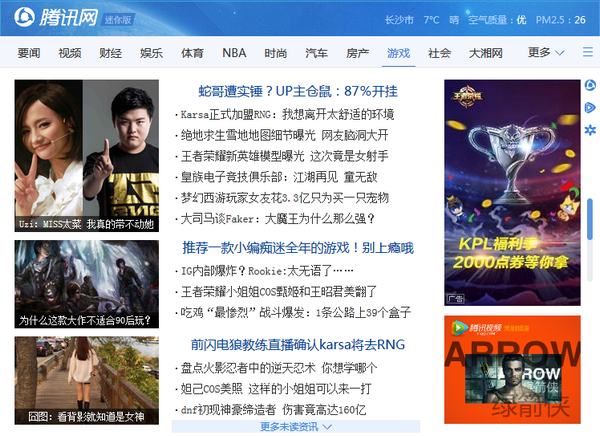Image resolution: width=600 pixels, height=436 pixels.
Task: Open article 王者荣耀新英雄模型曝光
Action: pos(284,156)
